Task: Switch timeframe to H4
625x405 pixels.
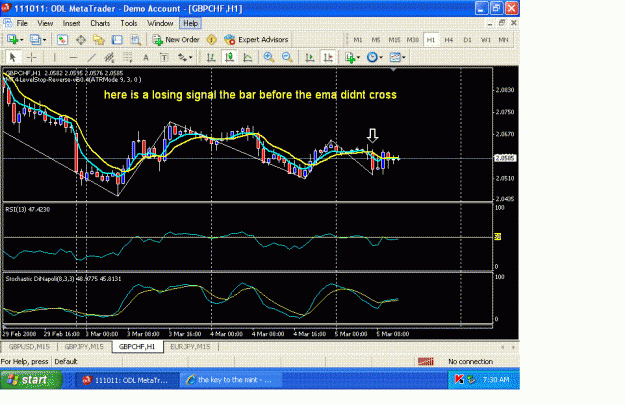Action: point(449,40)
